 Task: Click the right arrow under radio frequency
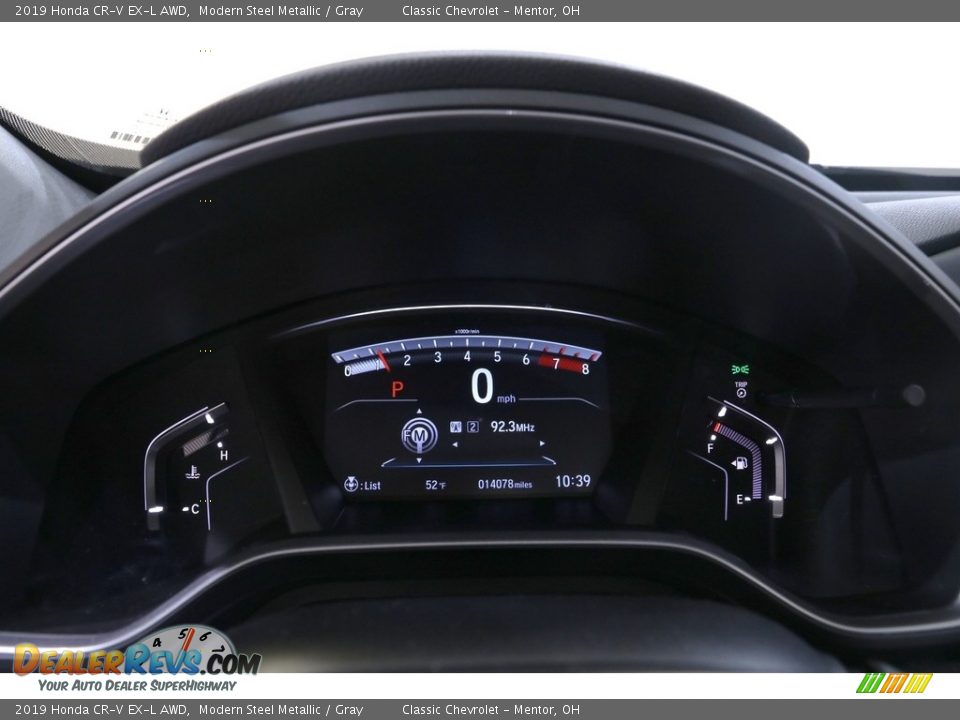tap(543, 444)
